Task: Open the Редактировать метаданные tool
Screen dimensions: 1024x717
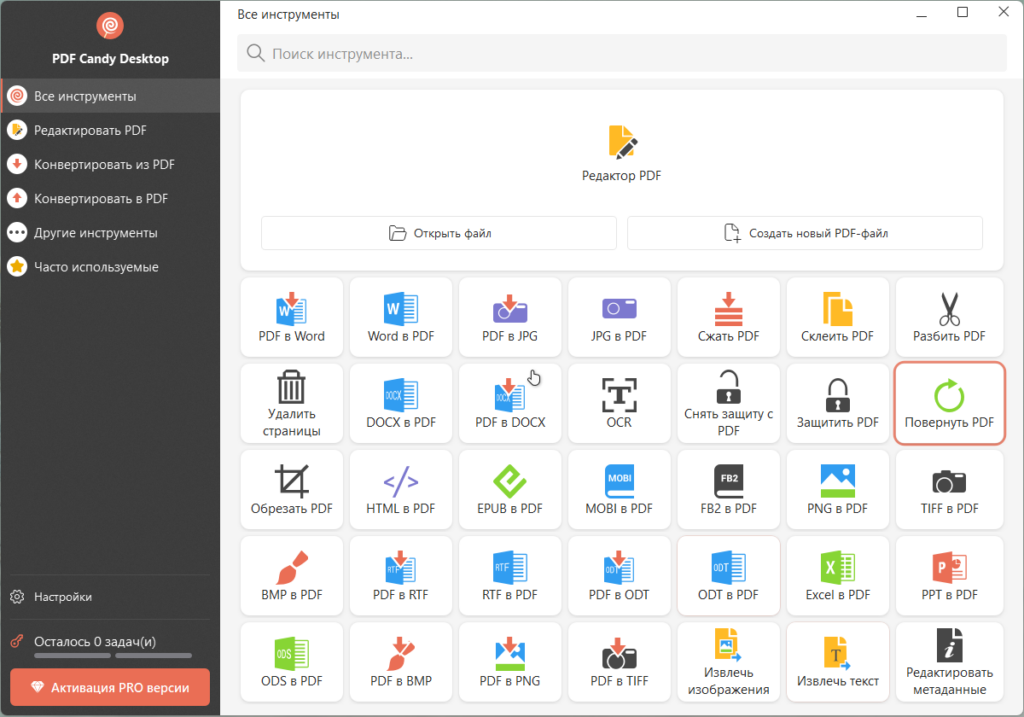Action: click(949, 662)
